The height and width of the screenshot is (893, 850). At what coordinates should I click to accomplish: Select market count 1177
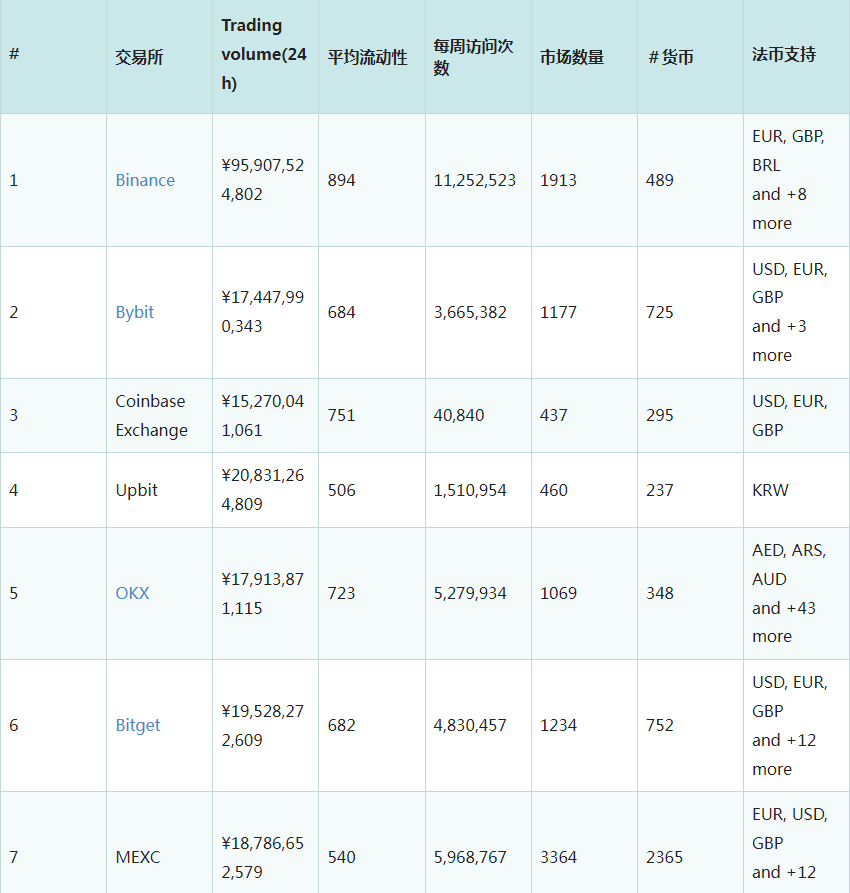tap(558, 312)
